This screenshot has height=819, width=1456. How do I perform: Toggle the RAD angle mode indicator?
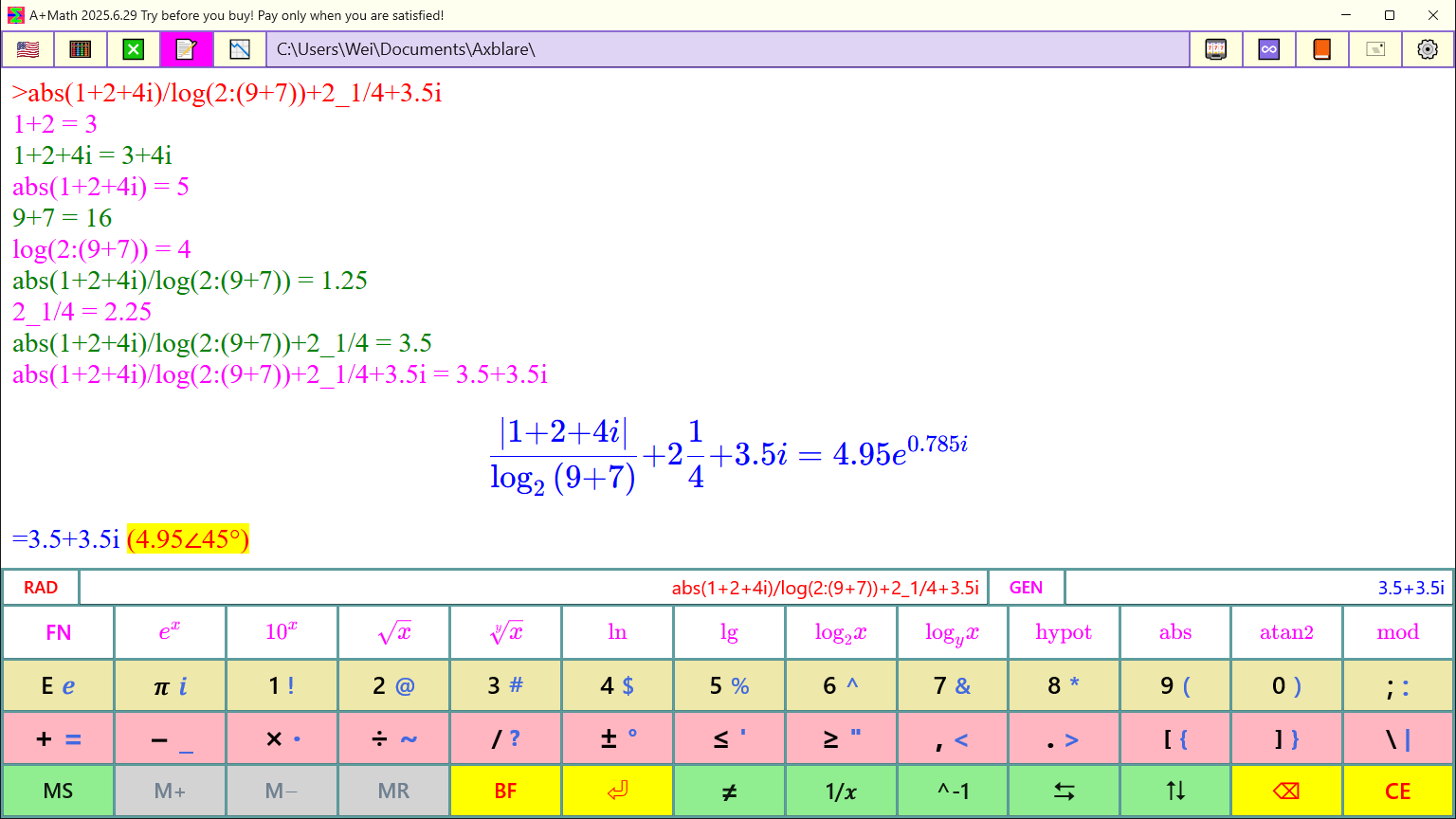(x=41, y=587)
